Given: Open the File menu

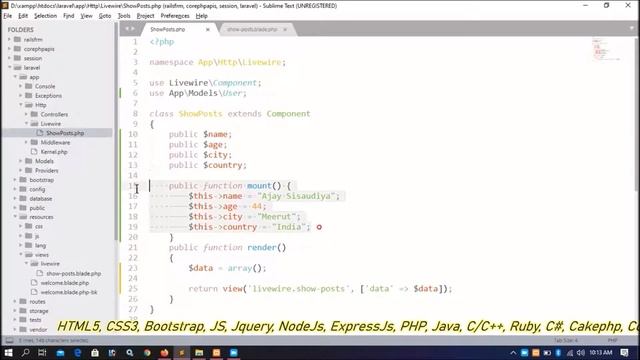Looking at the screenshot, I should [x=8, y=16].
